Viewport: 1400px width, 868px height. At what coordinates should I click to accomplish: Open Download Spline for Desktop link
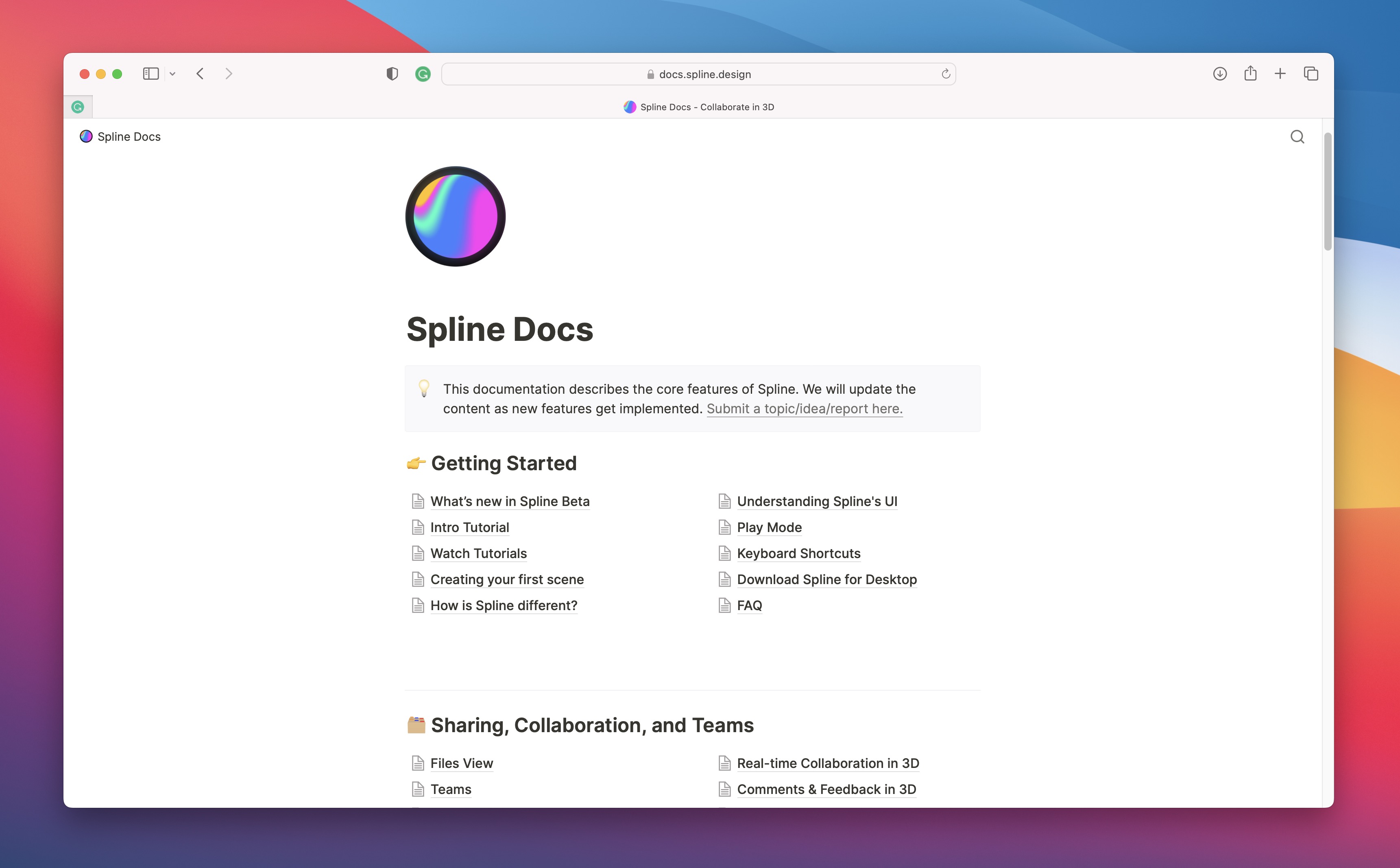[826, 579]
